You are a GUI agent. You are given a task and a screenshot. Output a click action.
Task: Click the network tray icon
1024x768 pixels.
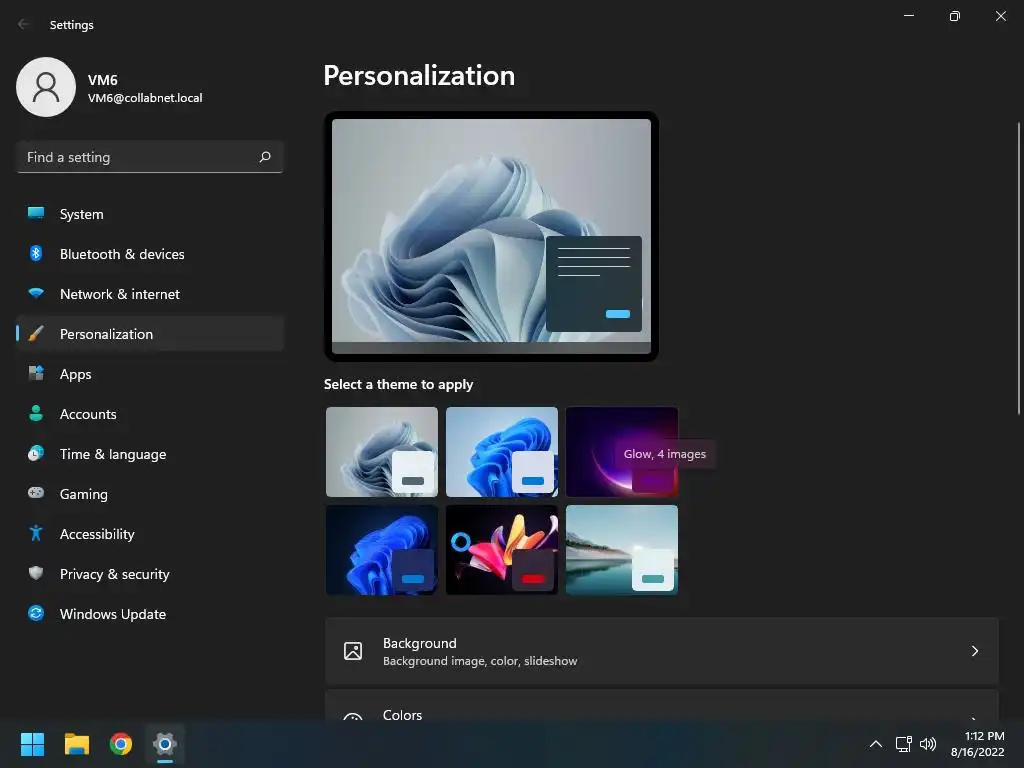903,744
